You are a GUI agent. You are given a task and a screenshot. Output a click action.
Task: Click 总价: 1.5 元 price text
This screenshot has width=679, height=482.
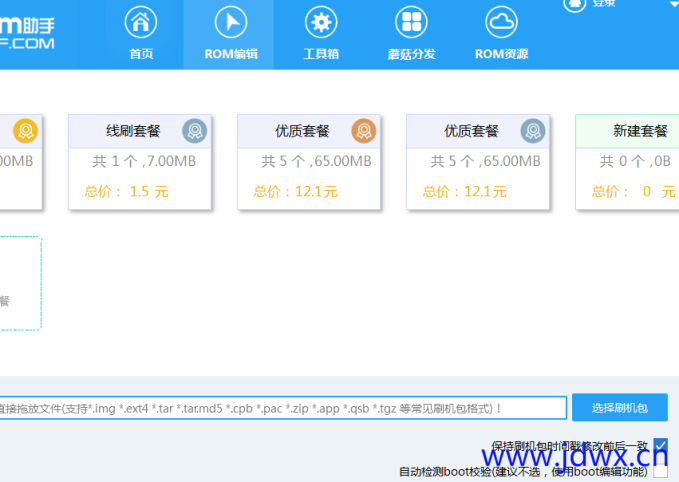click(126, 191)
